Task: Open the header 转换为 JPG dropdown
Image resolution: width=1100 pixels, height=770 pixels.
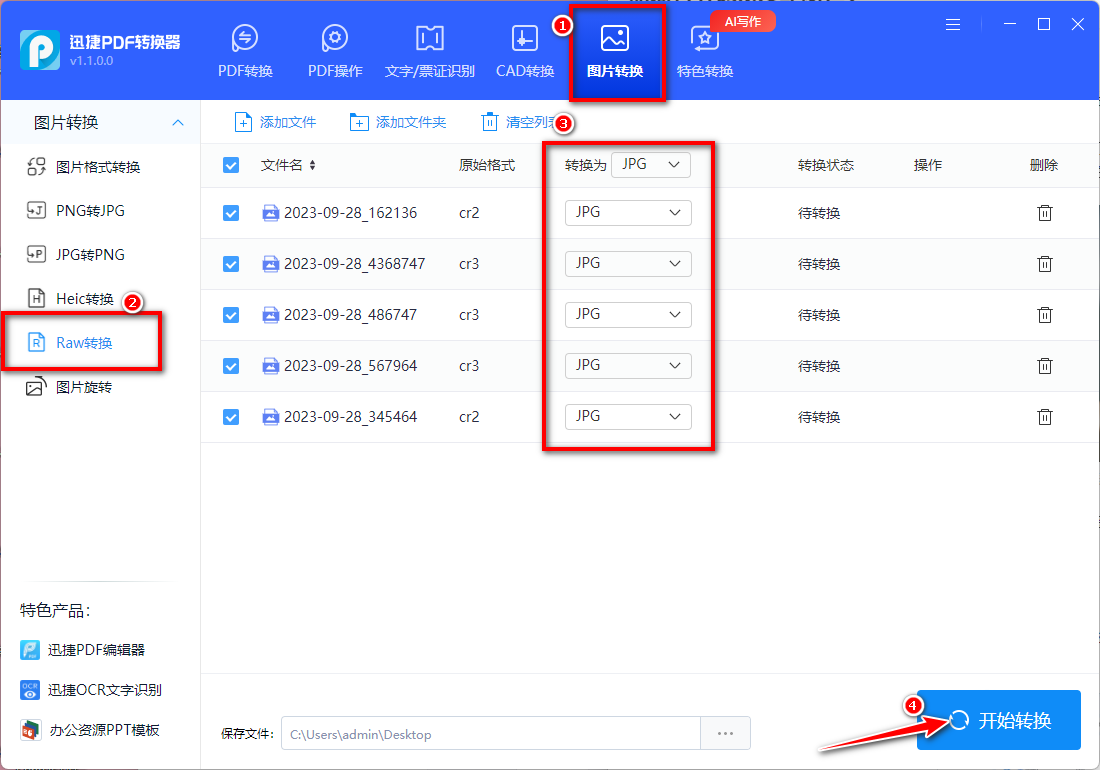Action: tap(650, 165)
